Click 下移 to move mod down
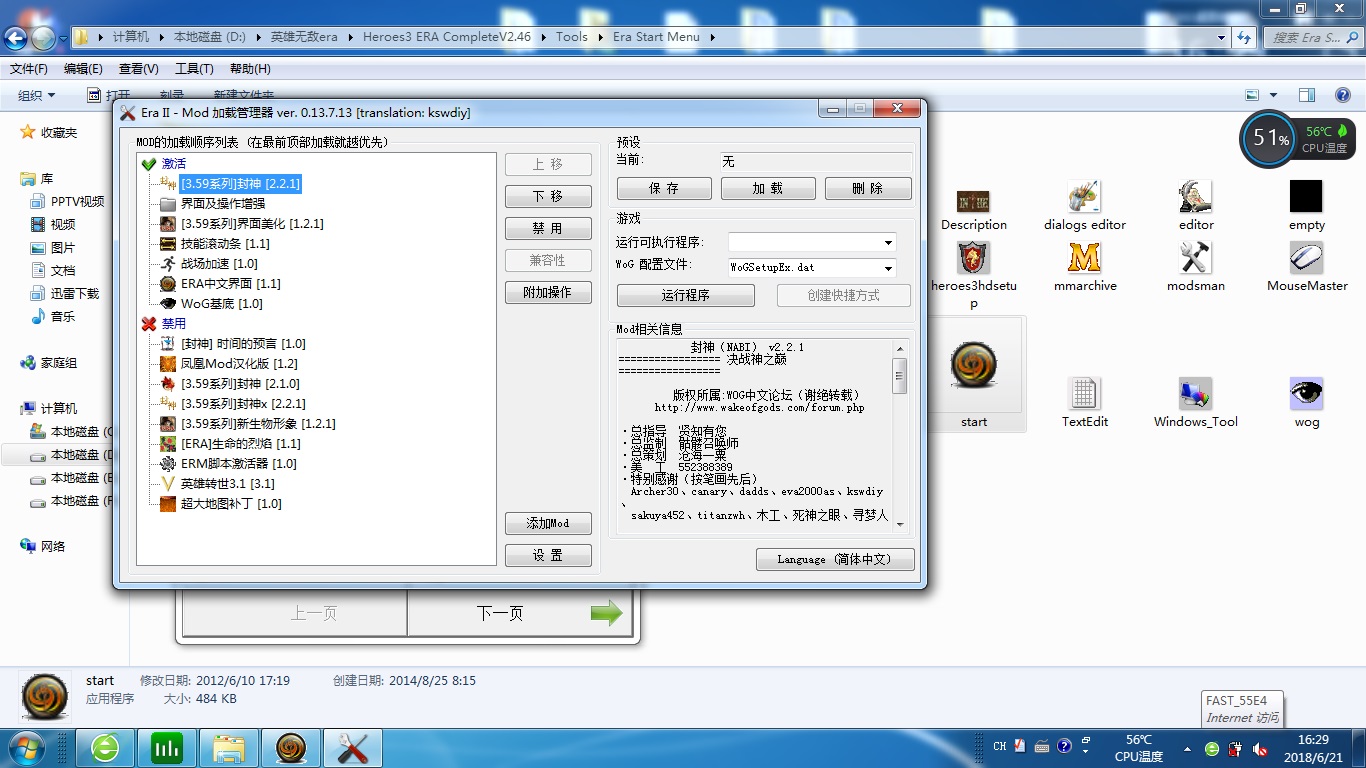This screenshot has width=1366, height=768. 548,196
